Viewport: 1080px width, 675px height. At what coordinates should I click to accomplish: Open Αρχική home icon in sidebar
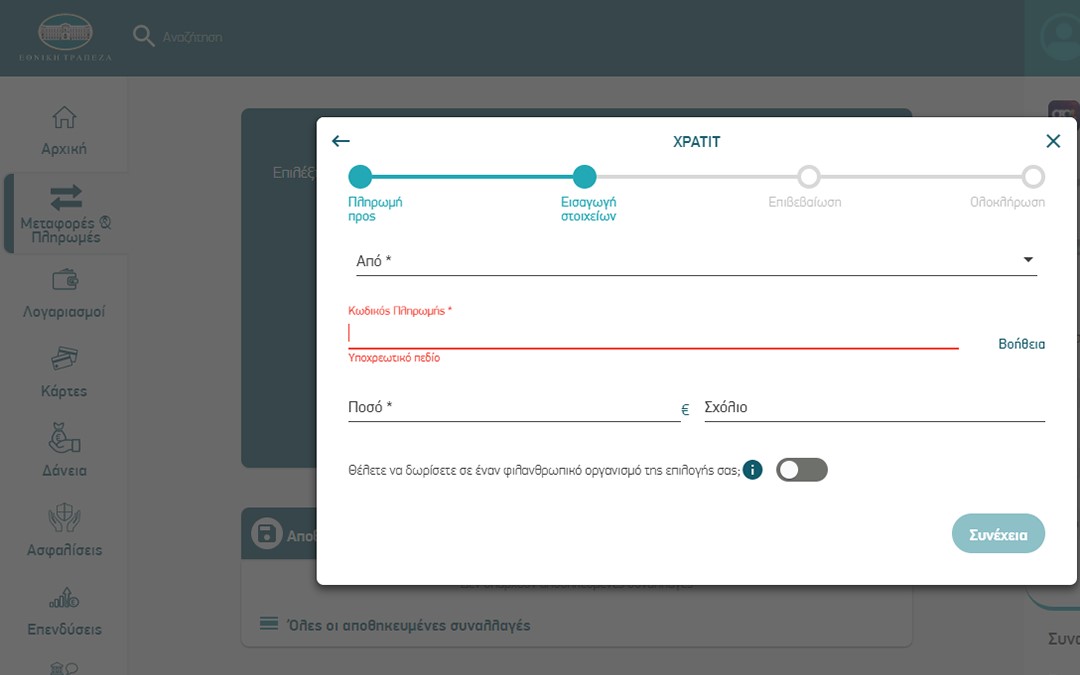[x=64, y=117]
